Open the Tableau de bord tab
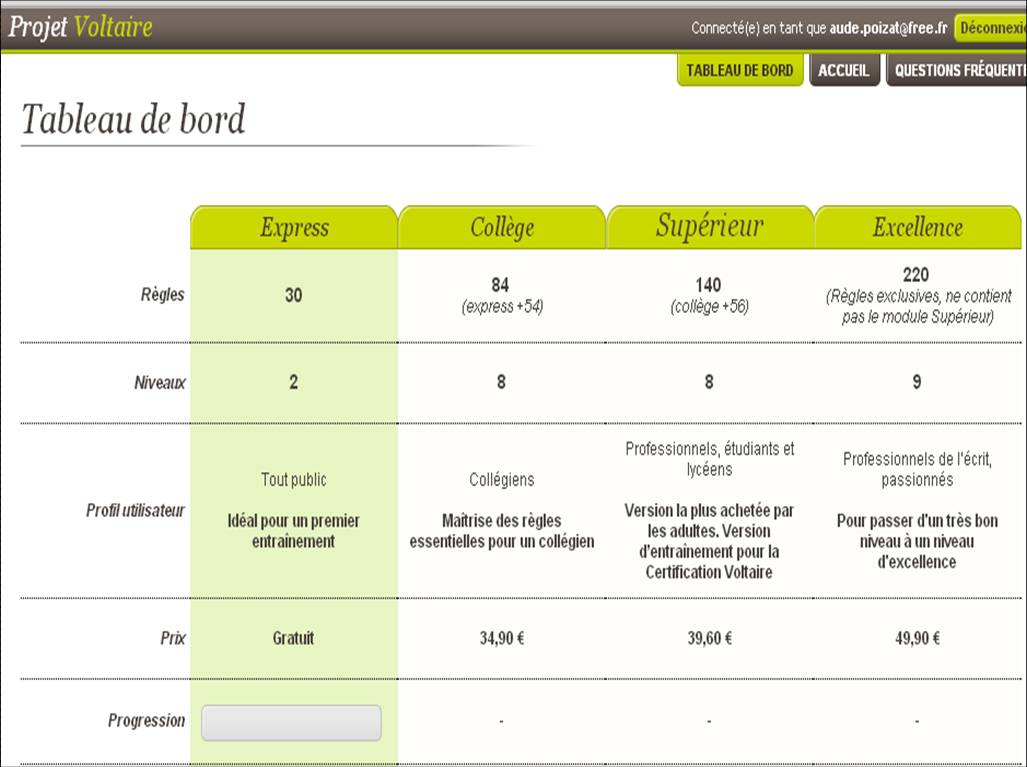This screenshot has width=1027, height=767. click(x=740, y=70)
